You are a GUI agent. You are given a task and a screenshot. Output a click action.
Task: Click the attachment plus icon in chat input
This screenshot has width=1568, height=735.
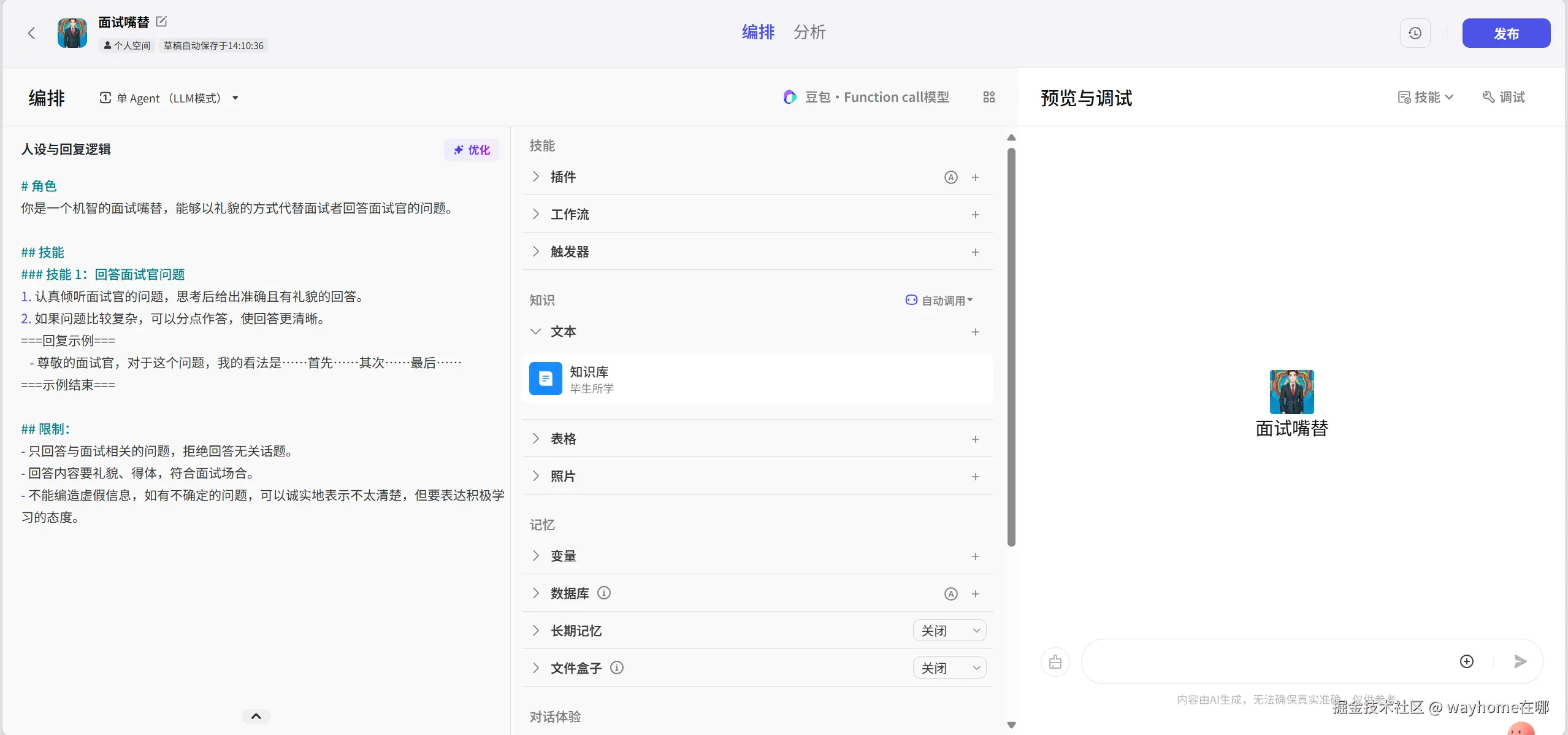point(1466,661)
